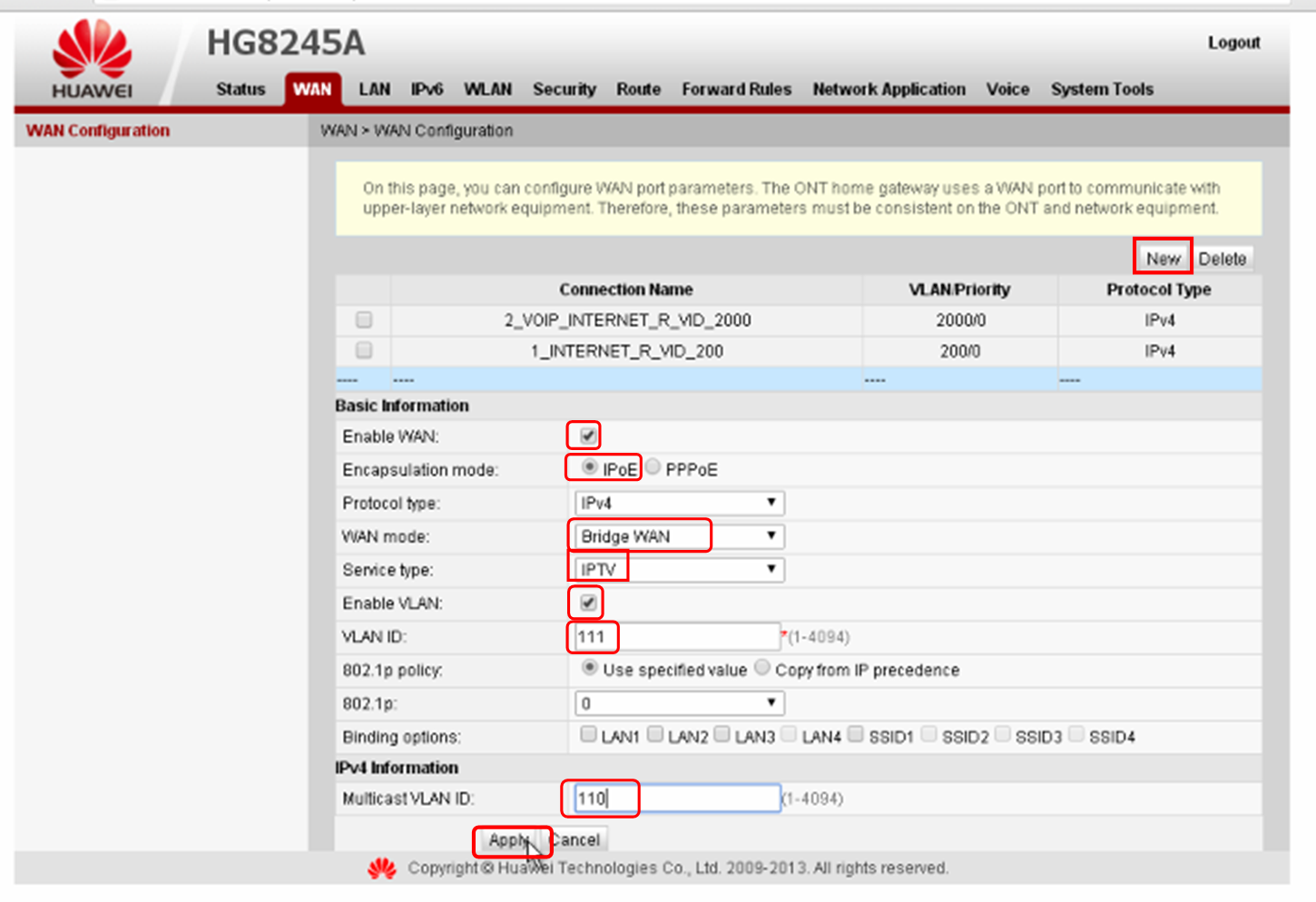Switch to the LAN tab
Image resolution: width=1316 pixels, height=902 pixels.
[374, 89]
